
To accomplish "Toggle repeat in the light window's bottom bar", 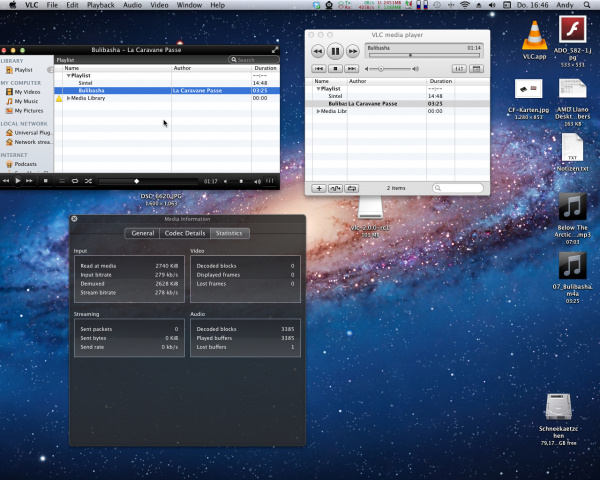I will pyautogui.click(x=352, y=188).
